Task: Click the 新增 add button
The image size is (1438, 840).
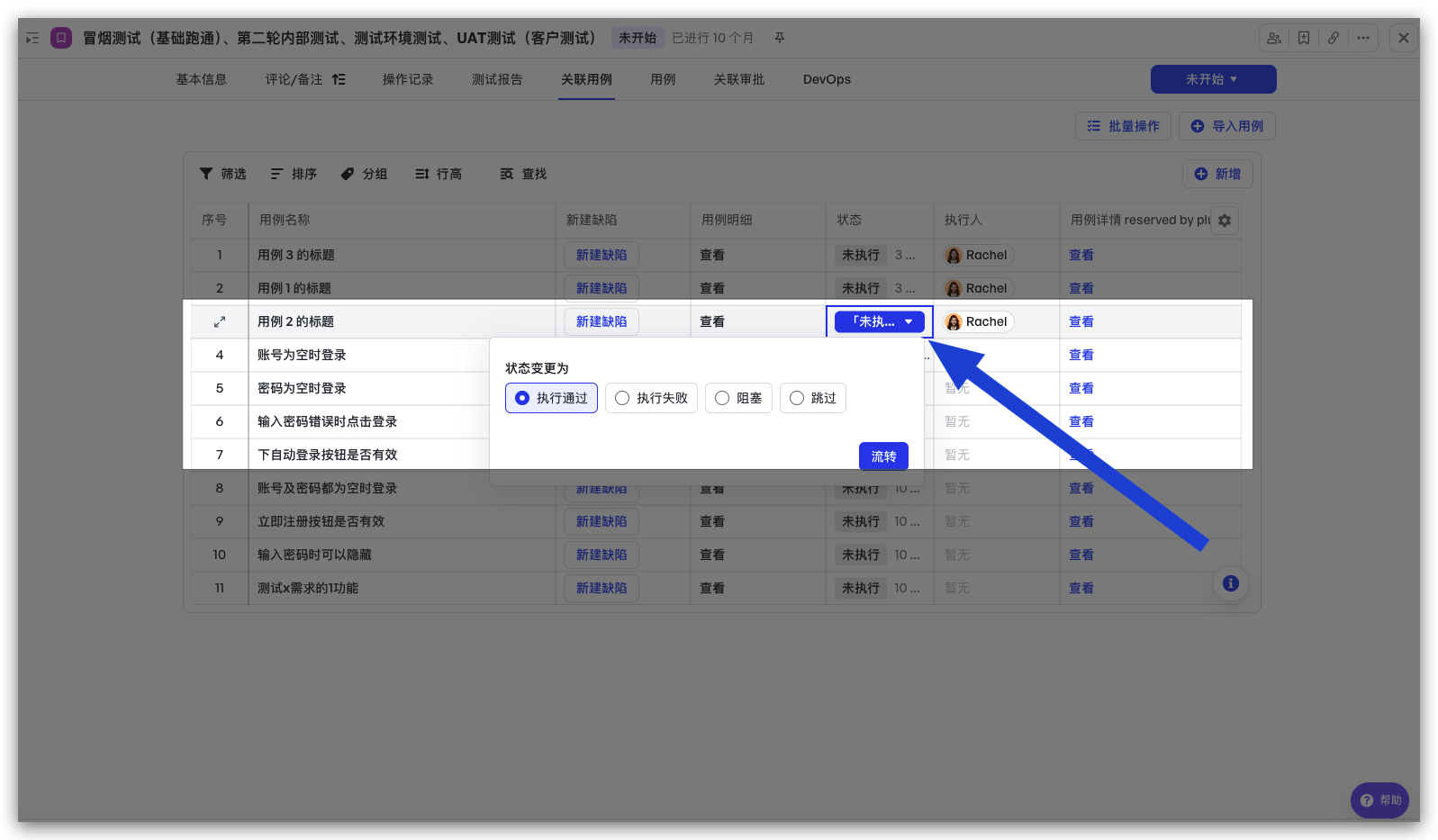Action: point(1217,174)
